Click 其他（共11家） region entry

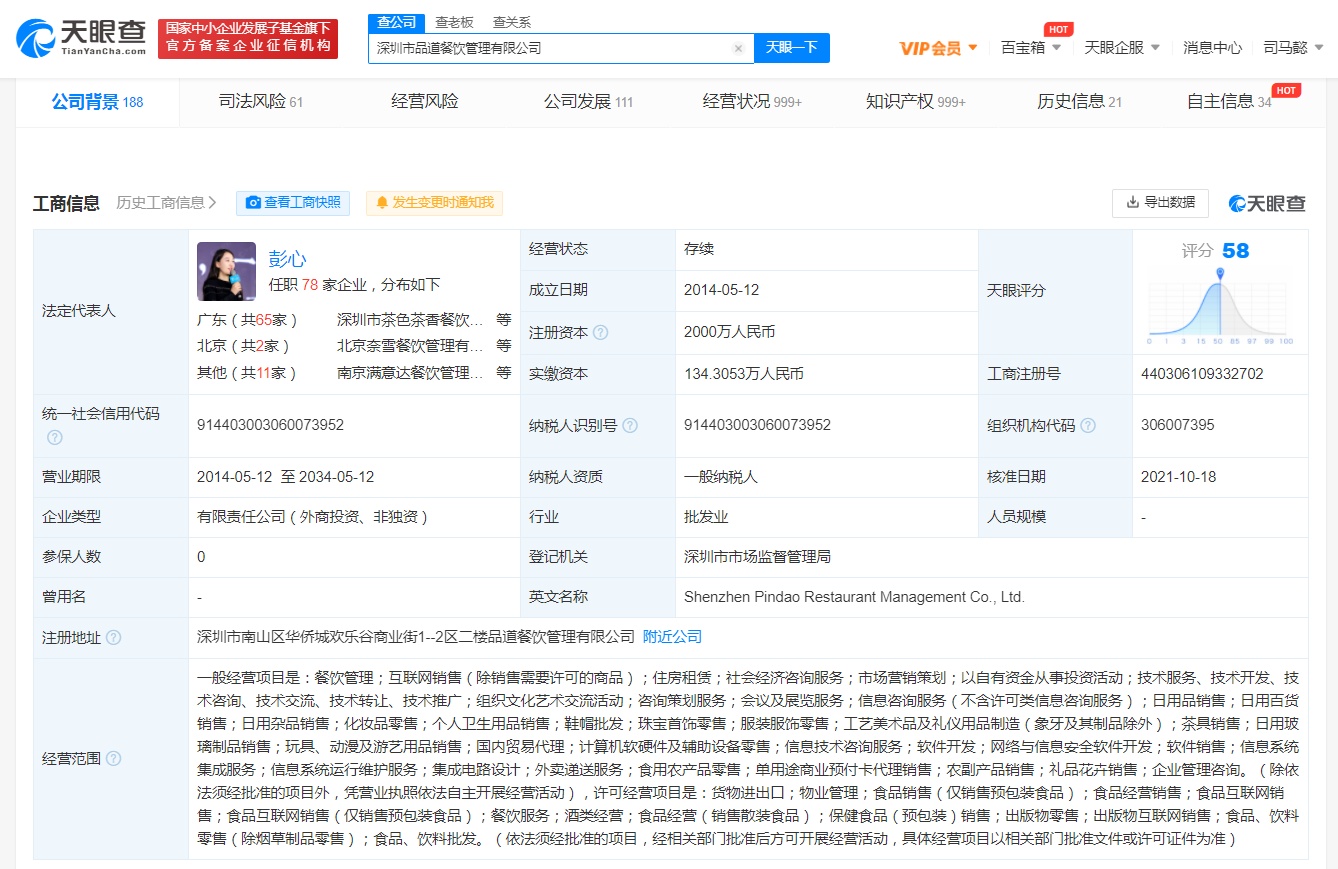click(248, 373)
